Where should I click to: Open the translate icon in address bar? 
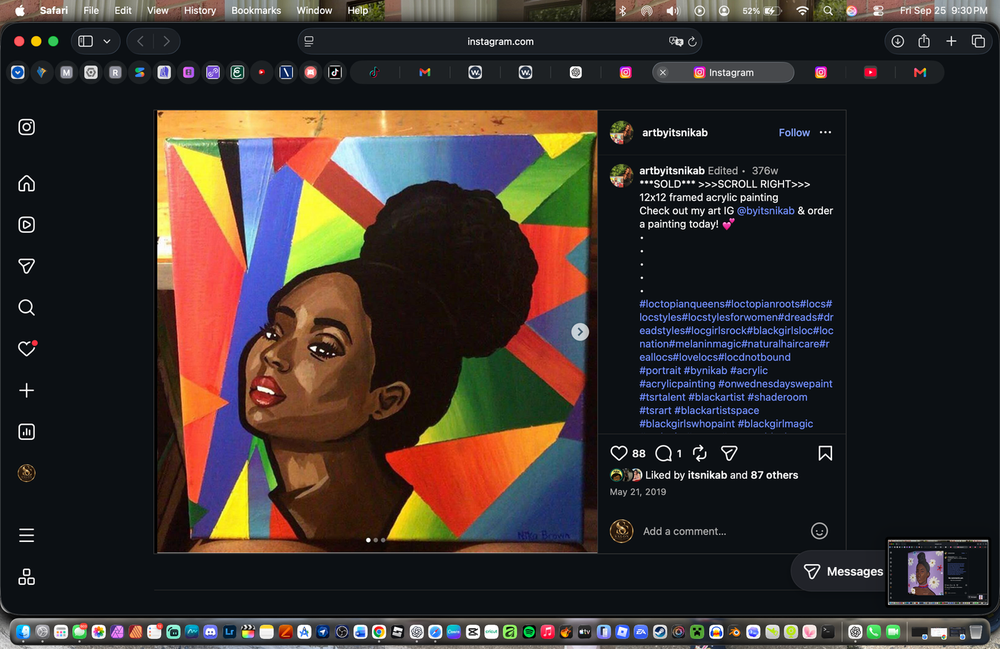(675, 41)
